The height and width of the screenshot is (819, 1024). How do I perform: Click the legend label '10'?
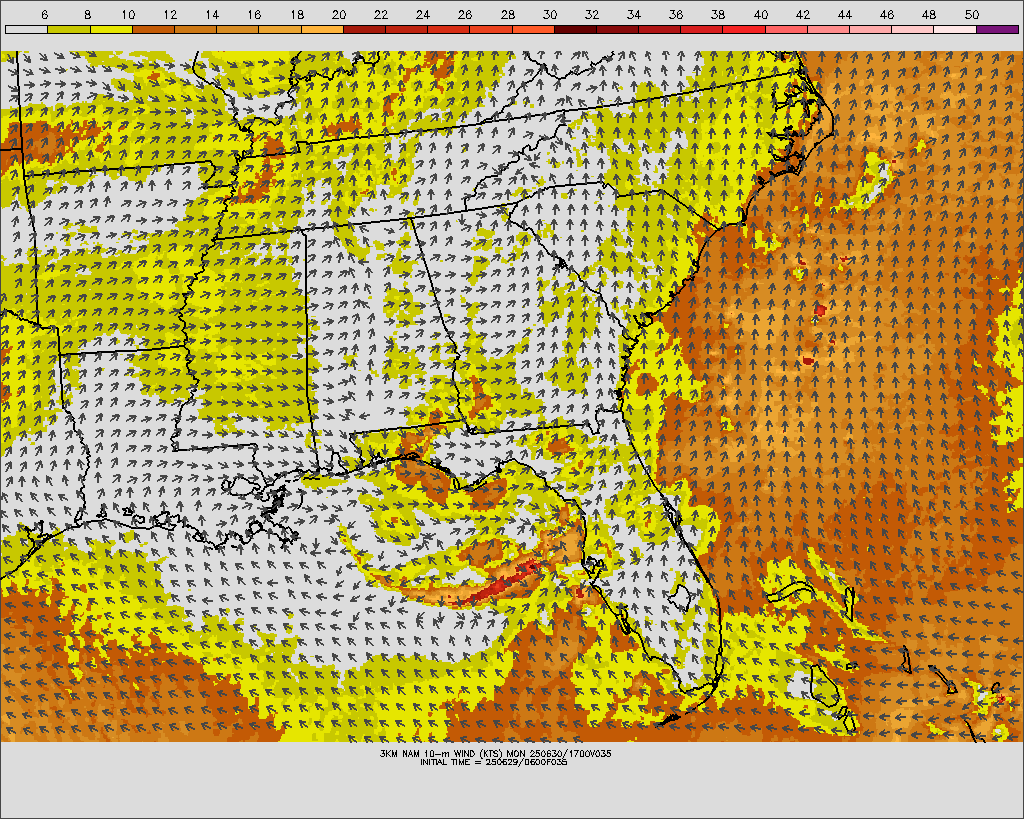coord(128,14)
